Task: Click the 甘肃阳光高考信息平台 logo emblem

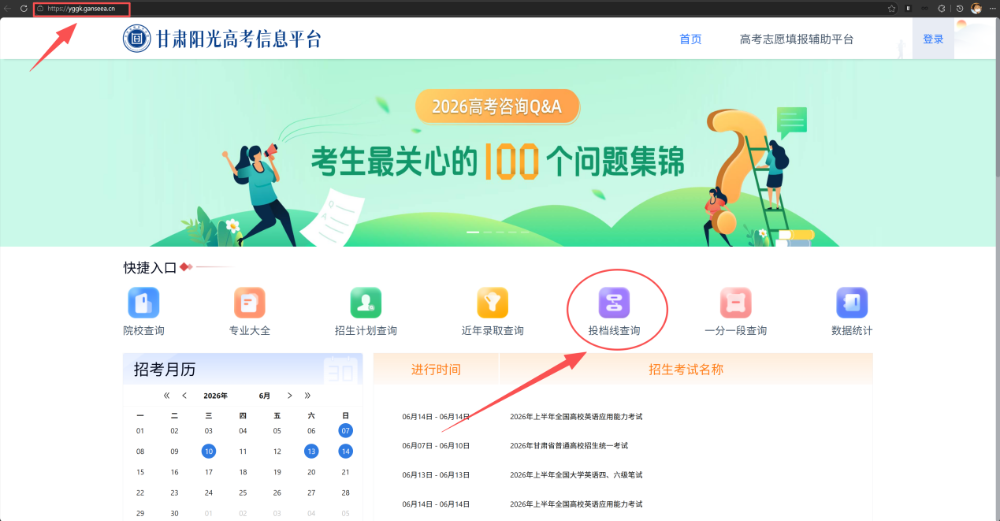Action: pyautogui.click(x=136, y=39)
